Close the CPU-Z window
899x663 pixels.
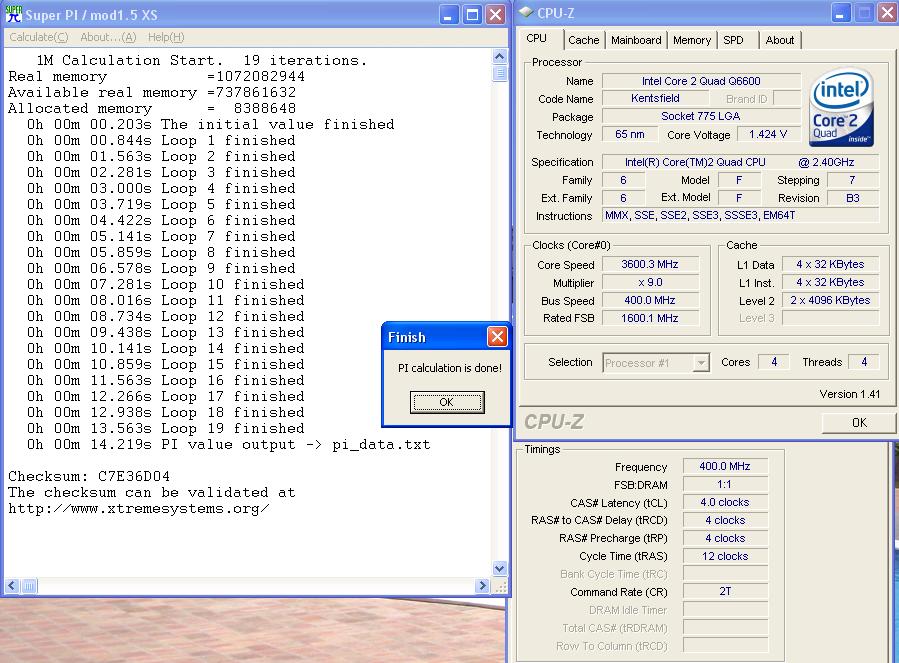[886, 13]
